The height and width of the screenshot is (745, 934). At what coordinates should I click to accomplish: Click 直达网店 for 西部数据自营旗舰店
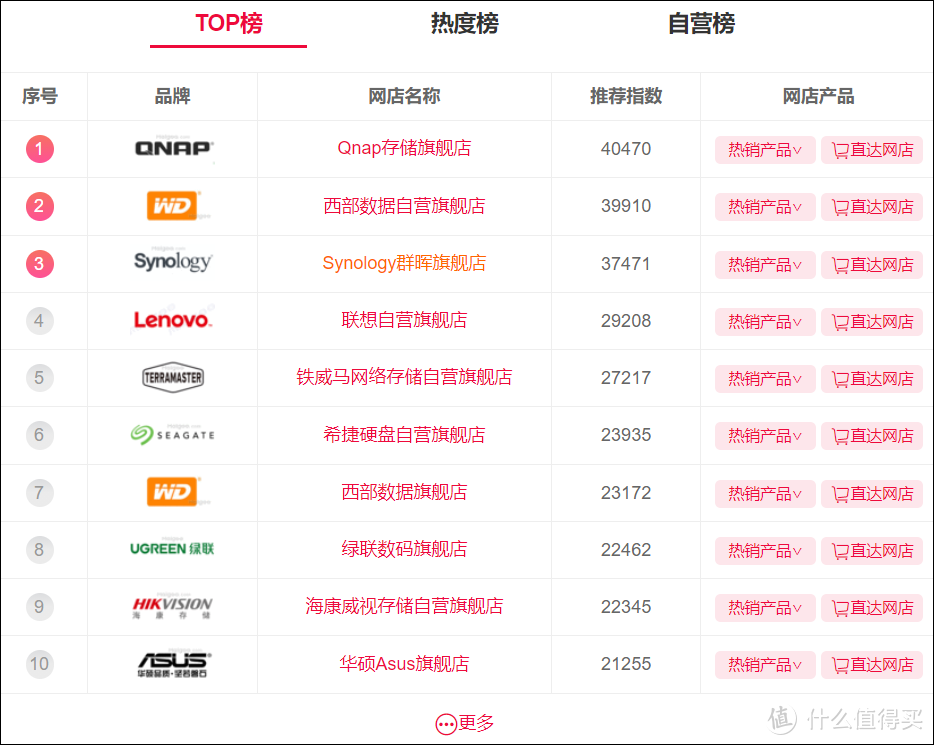(872, 207)
